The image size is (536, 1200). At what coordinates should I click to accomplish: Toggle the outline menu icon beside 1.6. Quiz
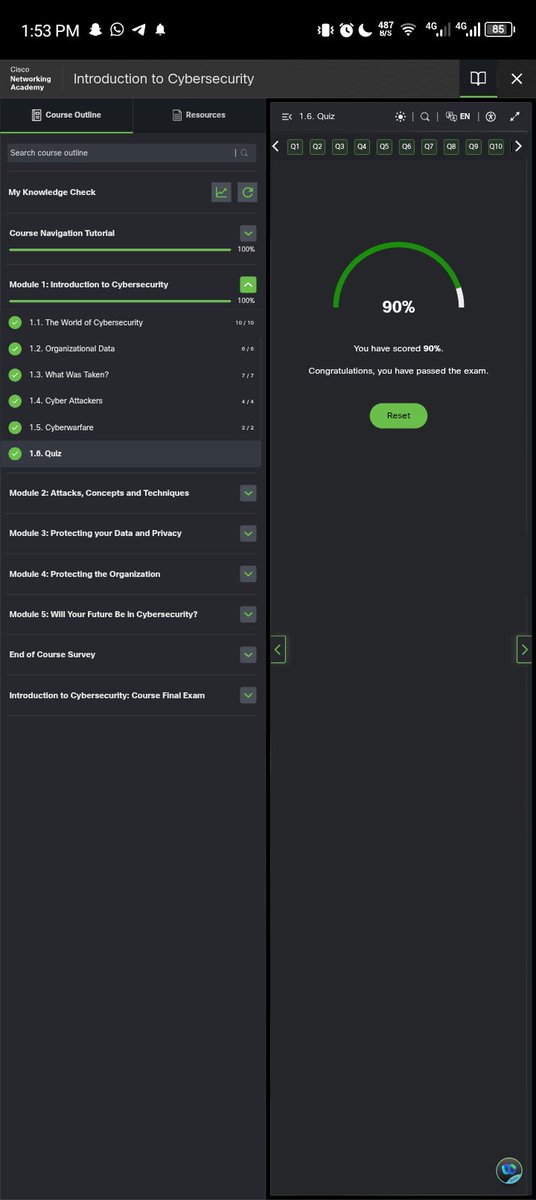point(287,117)
